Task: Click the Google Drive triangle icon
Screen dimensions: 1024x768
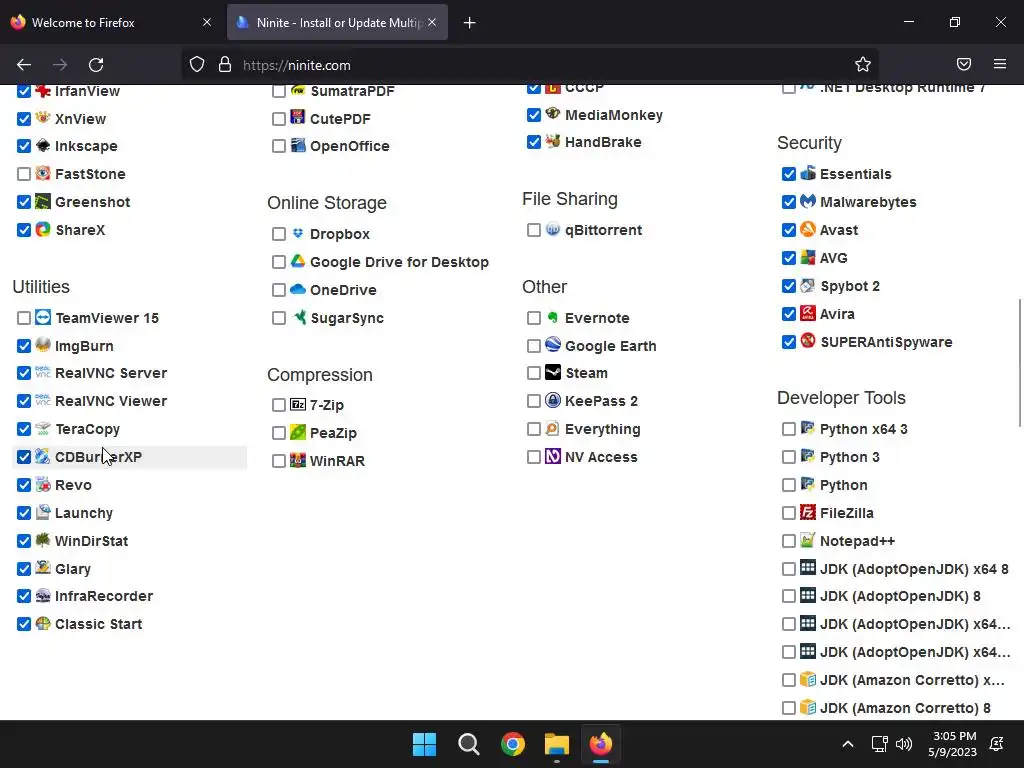Action: 298,262
